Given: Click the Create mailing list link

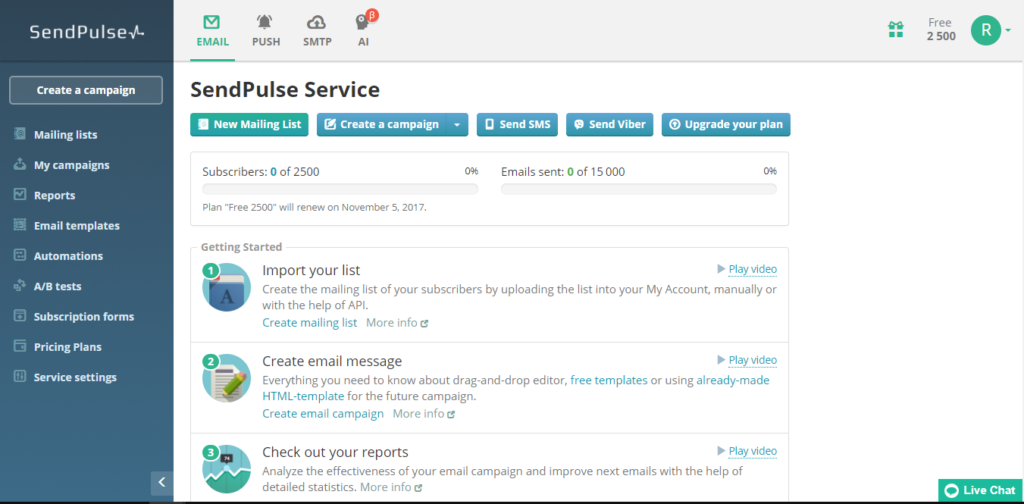Looking at the screenshot, I should 310,323.
